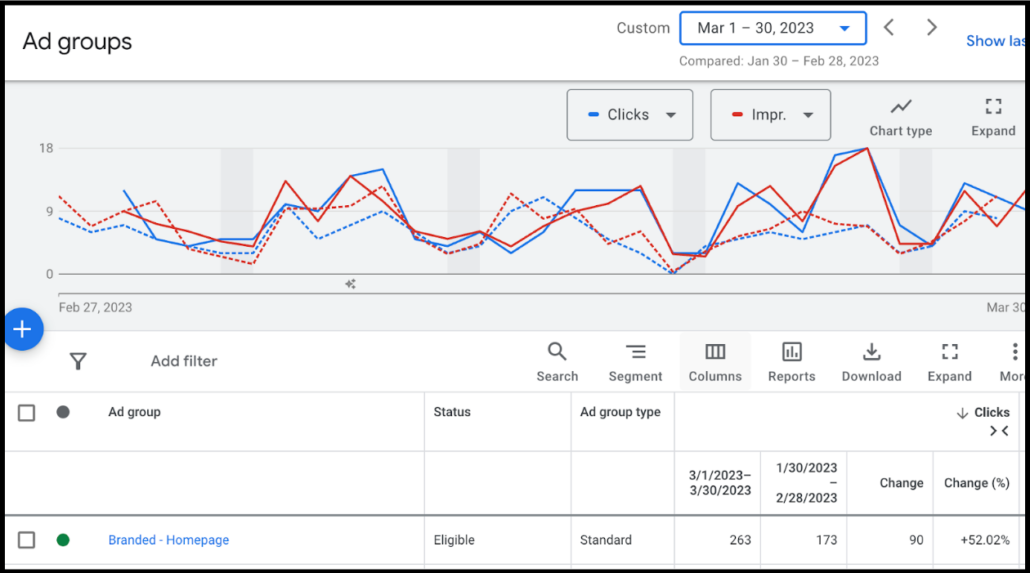The width and height of the screenshot is (1030, 573).
Task: Select the Branded - Homepage checkbox
Action: point(26,540)
